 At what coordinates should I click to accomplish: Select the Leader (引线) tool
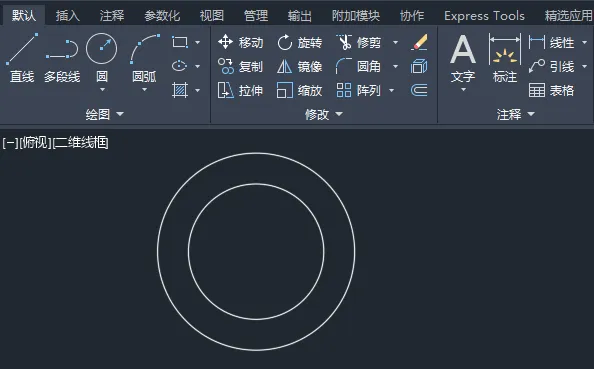(x=552, y=66)
